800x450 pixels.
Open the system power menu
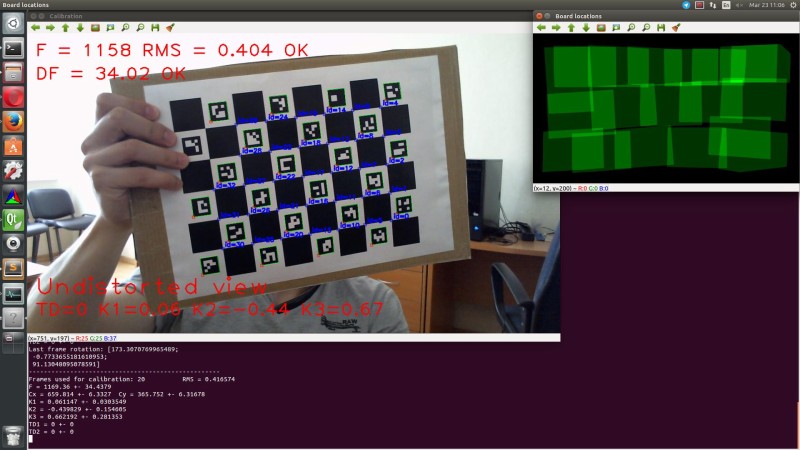pos(791,5)
